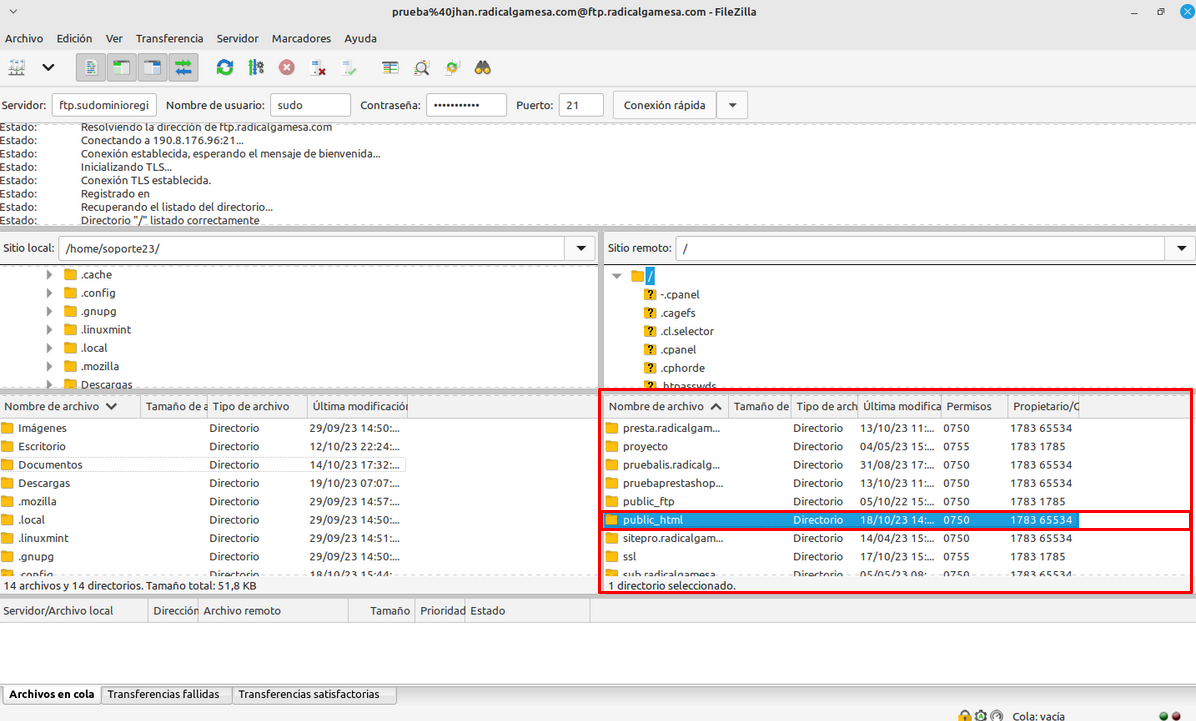This screenshot has width=1196, height=721.
Task: Sort remote files by Nombre de archivo
Action: coord(665,407)
